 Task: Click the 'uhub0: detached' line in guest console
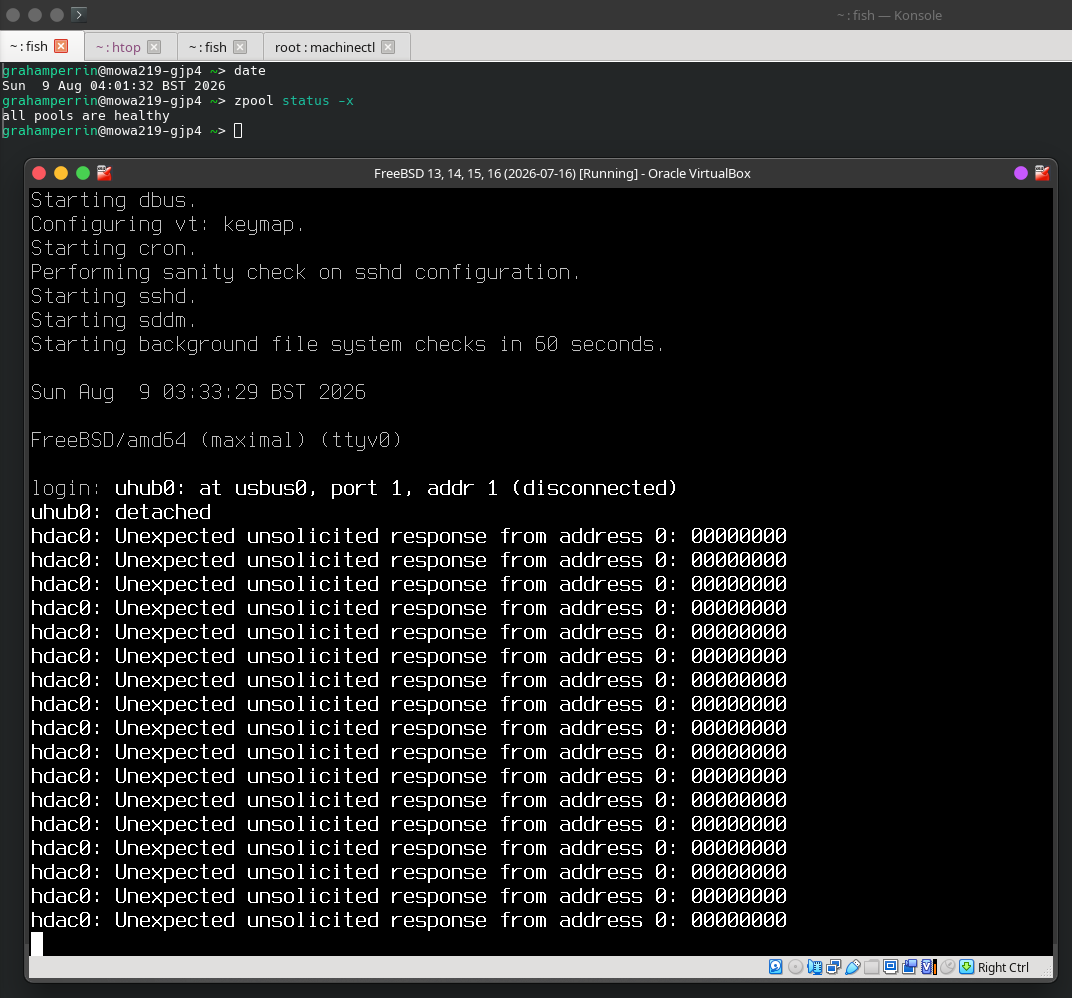(x=121, y=512)
